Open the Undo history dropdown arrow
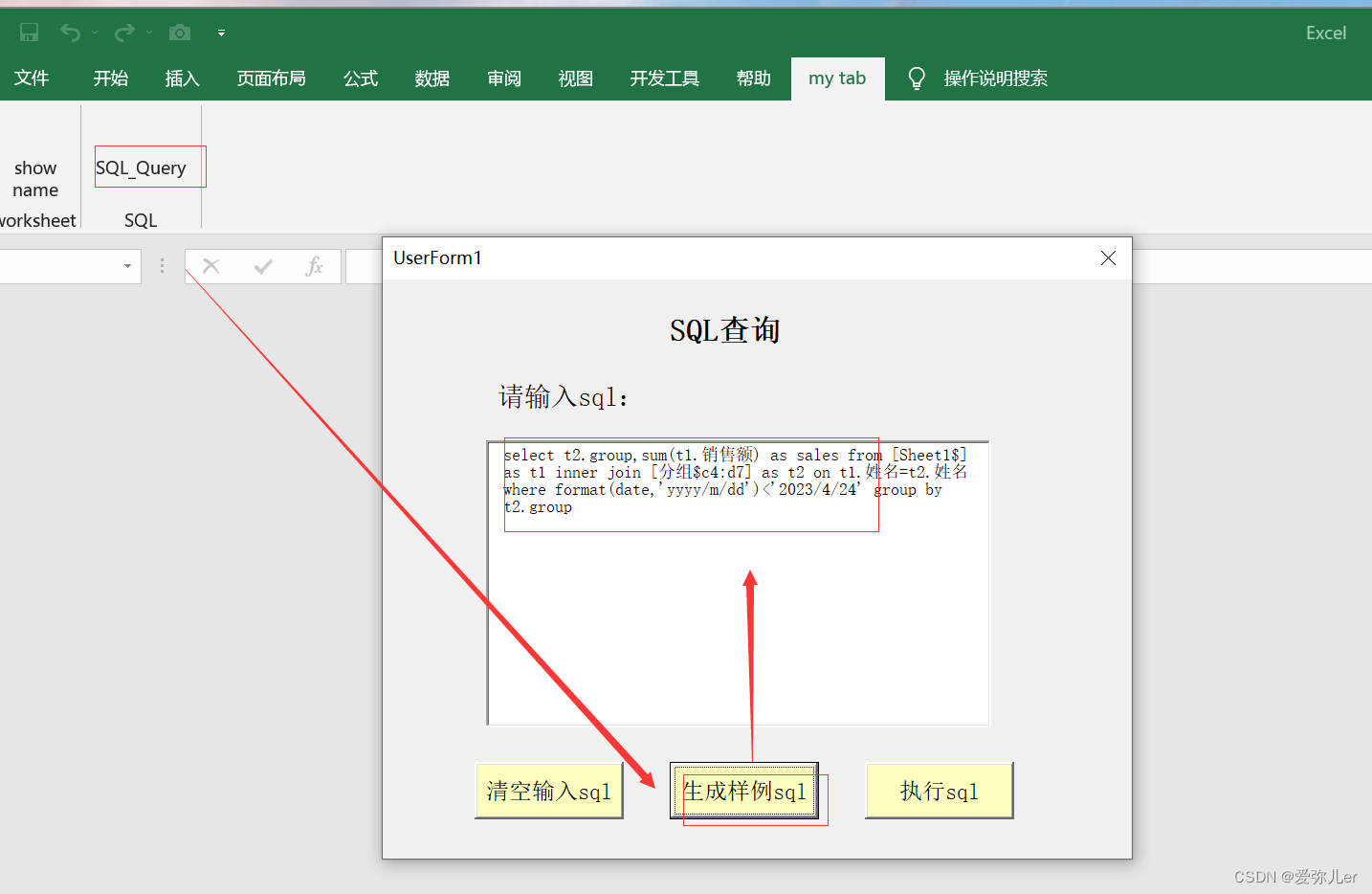The height and width of the screenshot is (894, 1372). [95, 33]
